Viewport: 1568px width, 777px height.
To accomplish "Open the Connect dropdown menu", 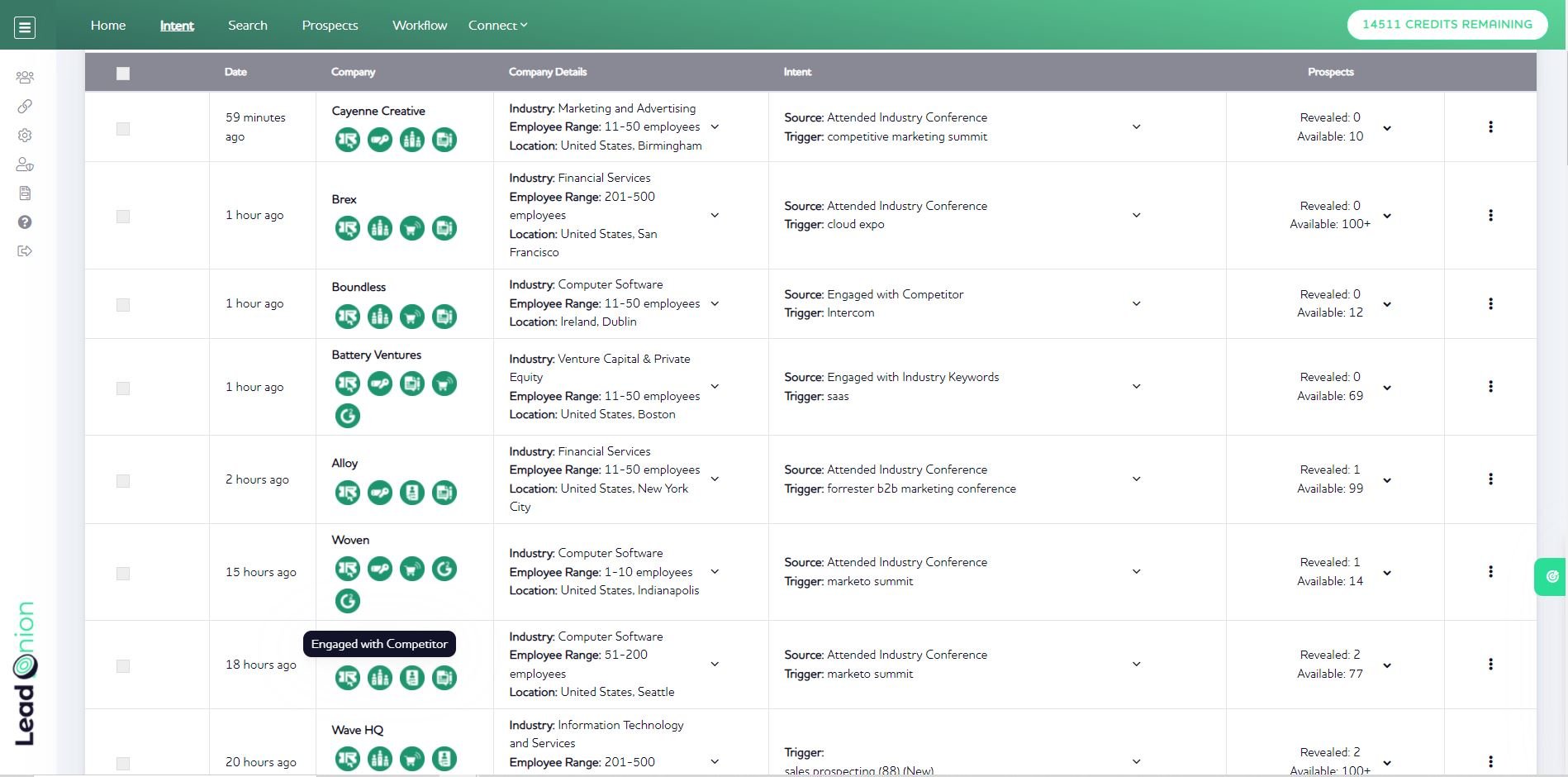I will [x=497, y=26].
